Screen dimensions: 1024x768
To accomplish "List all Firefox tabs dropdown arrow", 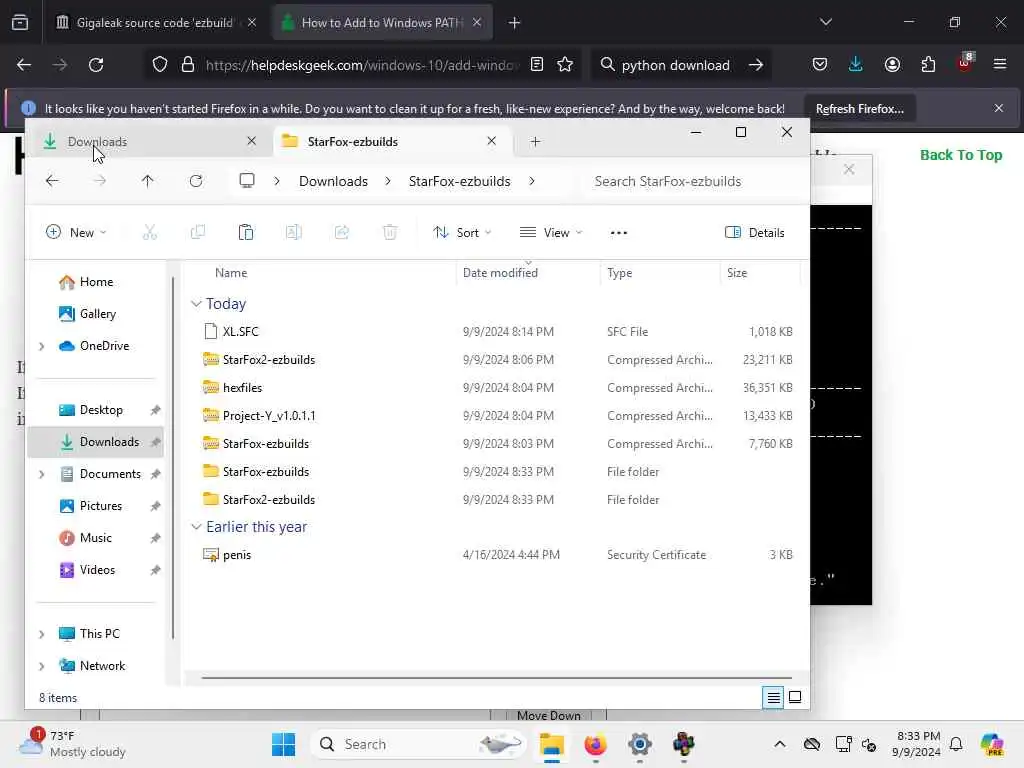I will [x=826, y=23].
